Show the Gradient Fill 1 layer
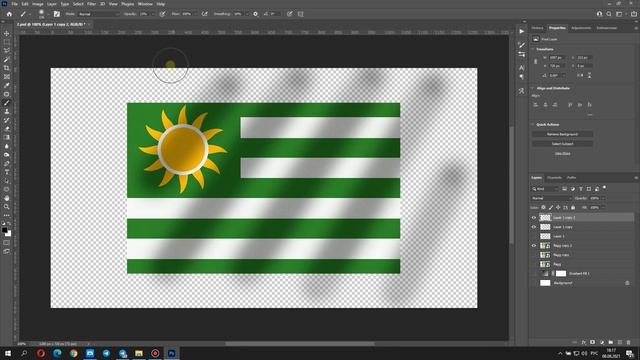Screen dimensions: 640x360 (533, 273)
